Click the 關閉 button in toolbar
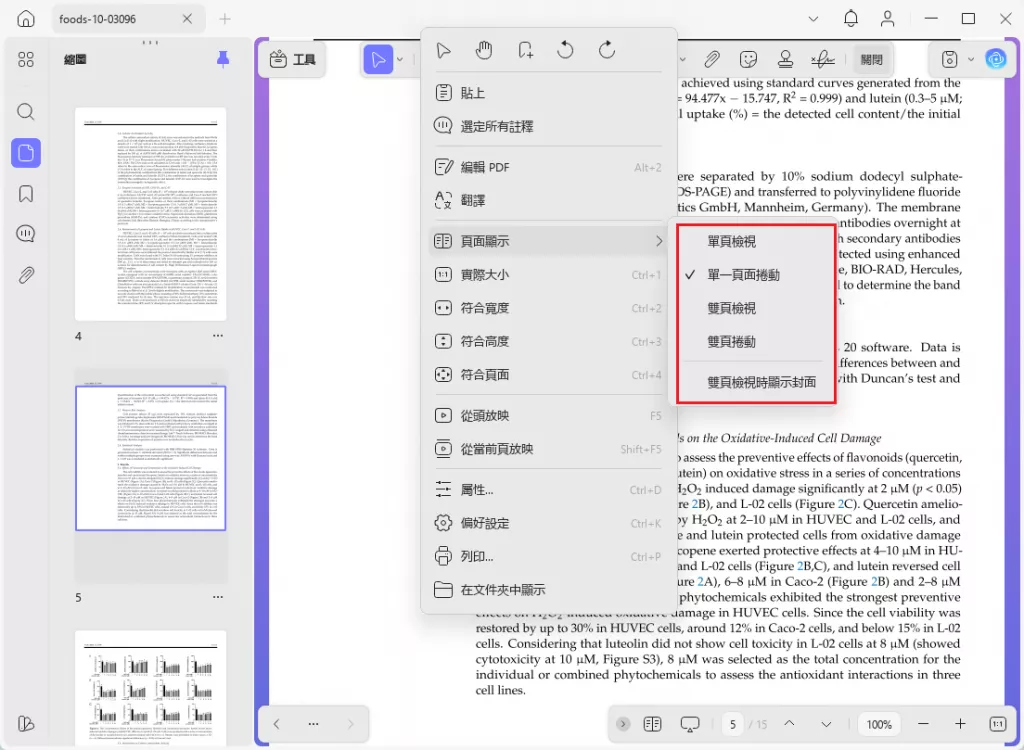This screenshot has width=1024, height=750. (x=871, y=59)
